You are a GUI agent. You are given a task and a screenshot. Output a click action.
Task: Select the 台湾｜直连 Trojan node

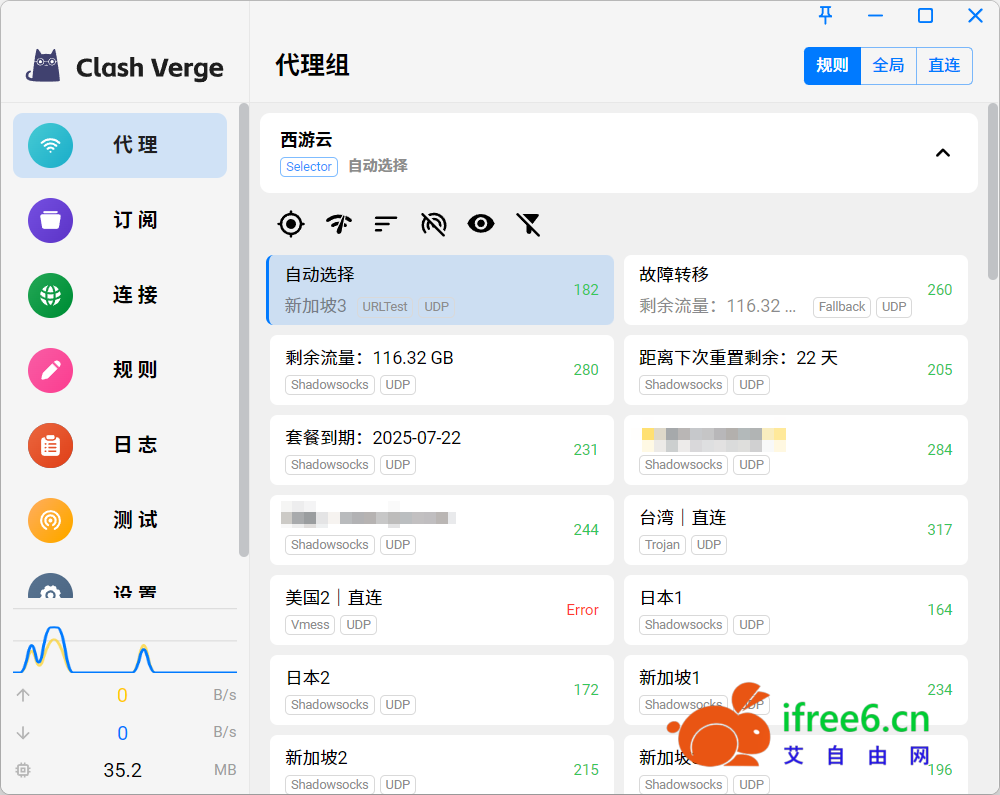point(795,529)
